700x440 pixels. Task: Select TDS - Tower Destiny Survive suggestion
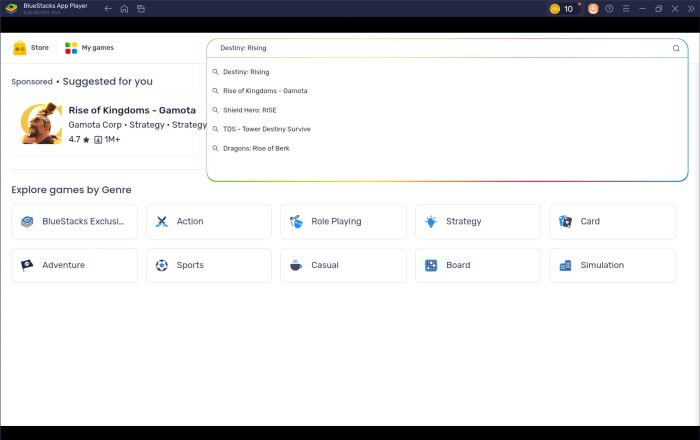click(447, 129)
